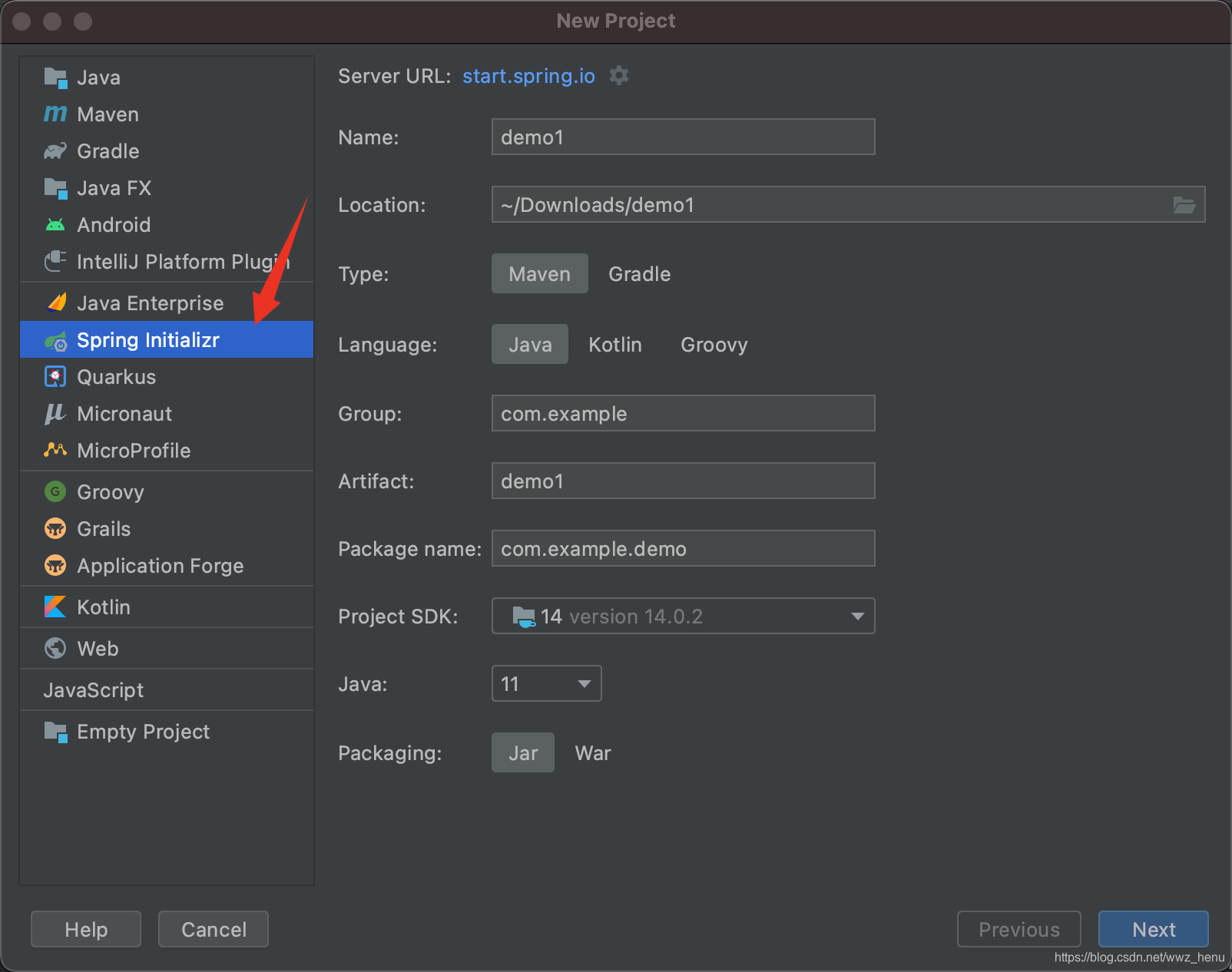
Task: Select Micronaut in the project list
Action: 167,414
